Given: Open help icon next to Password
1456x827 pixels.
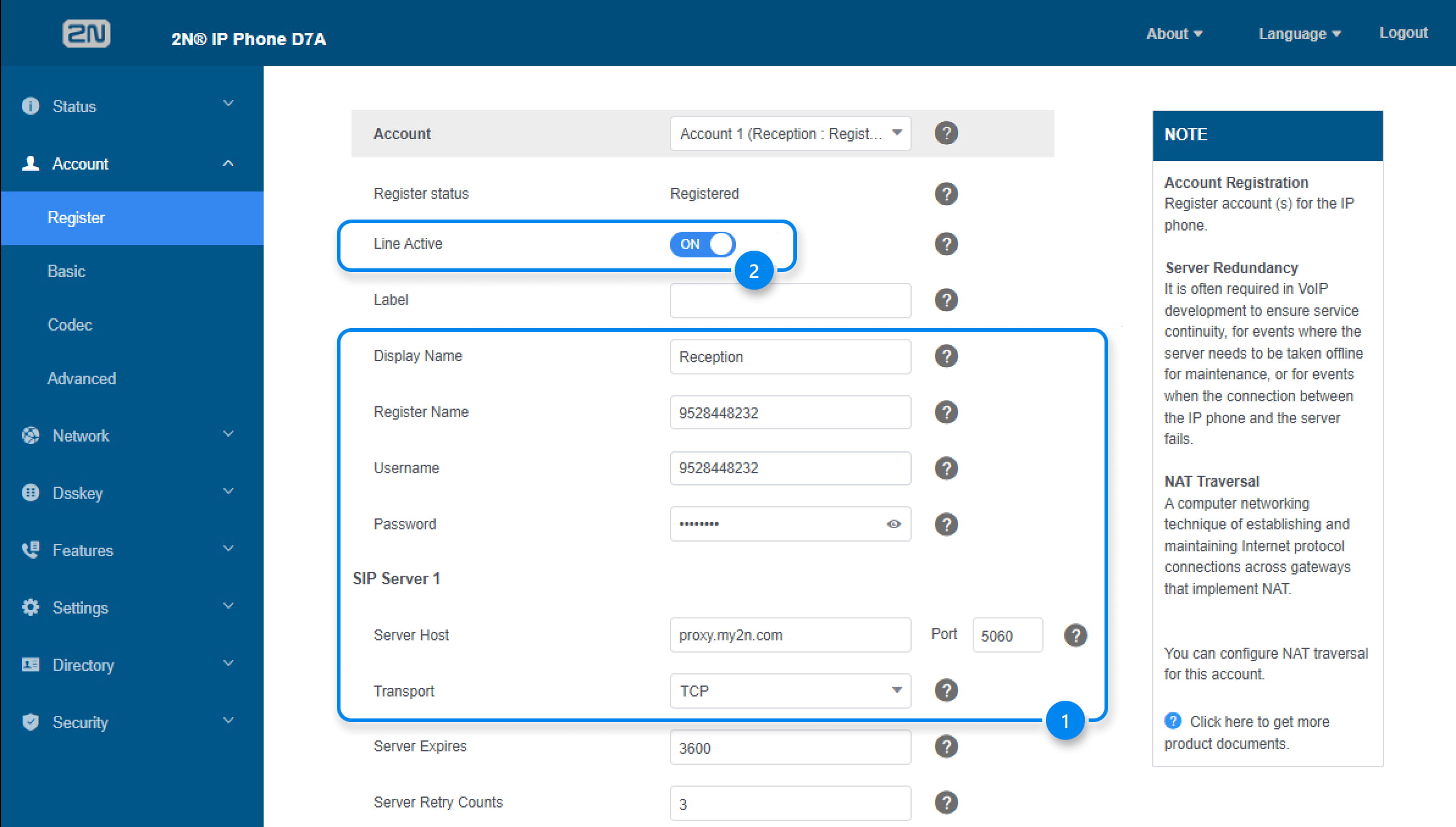Looking at the screenshot, I should click(946, 524).
